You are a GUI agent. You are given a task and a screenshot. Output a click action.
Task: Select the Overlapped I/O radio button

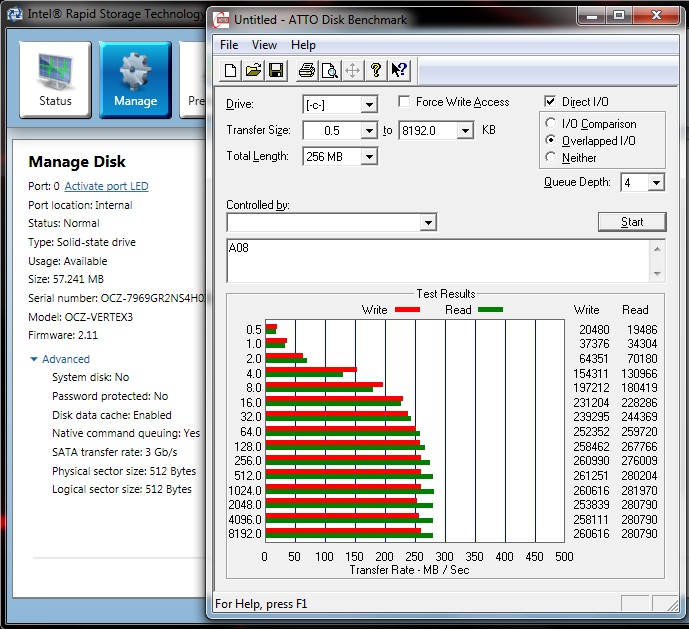[x=550, y=140]
